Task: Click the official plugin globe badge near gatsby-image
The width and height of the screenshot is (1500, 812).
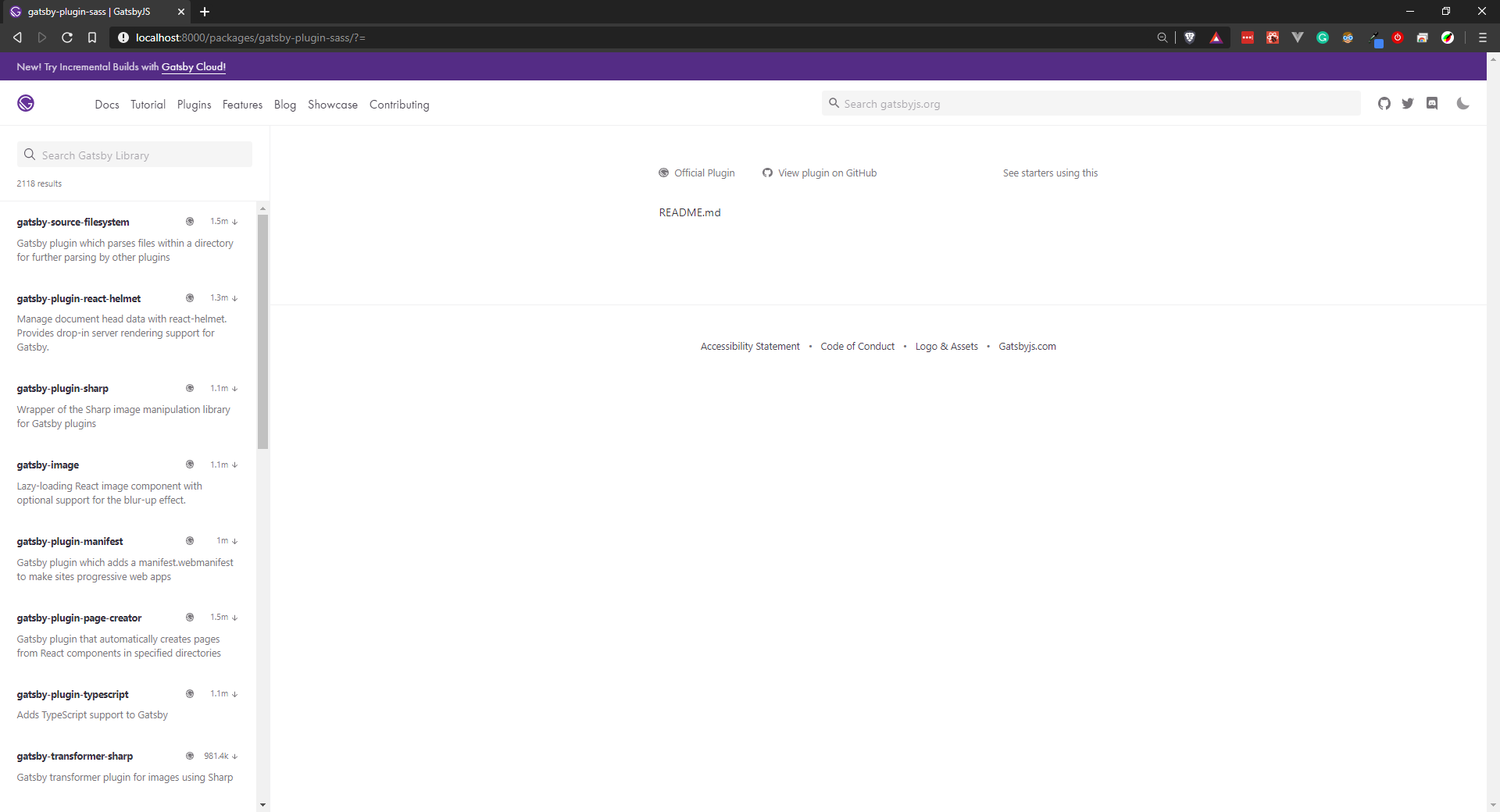Action: click(189, 465)
